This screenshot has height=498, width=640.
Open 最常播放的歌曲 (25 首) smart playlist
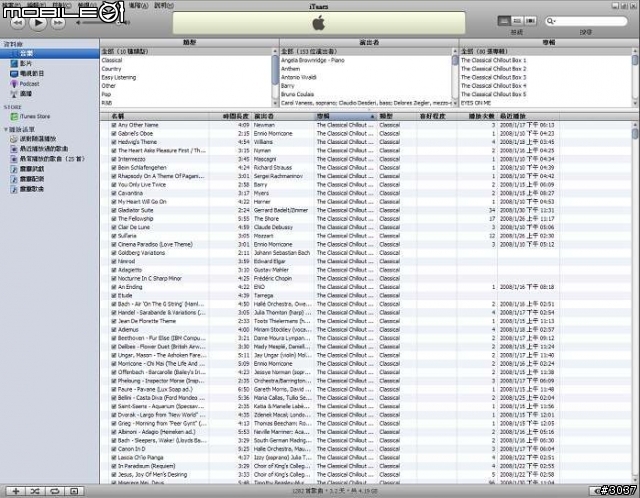point(49,159)
